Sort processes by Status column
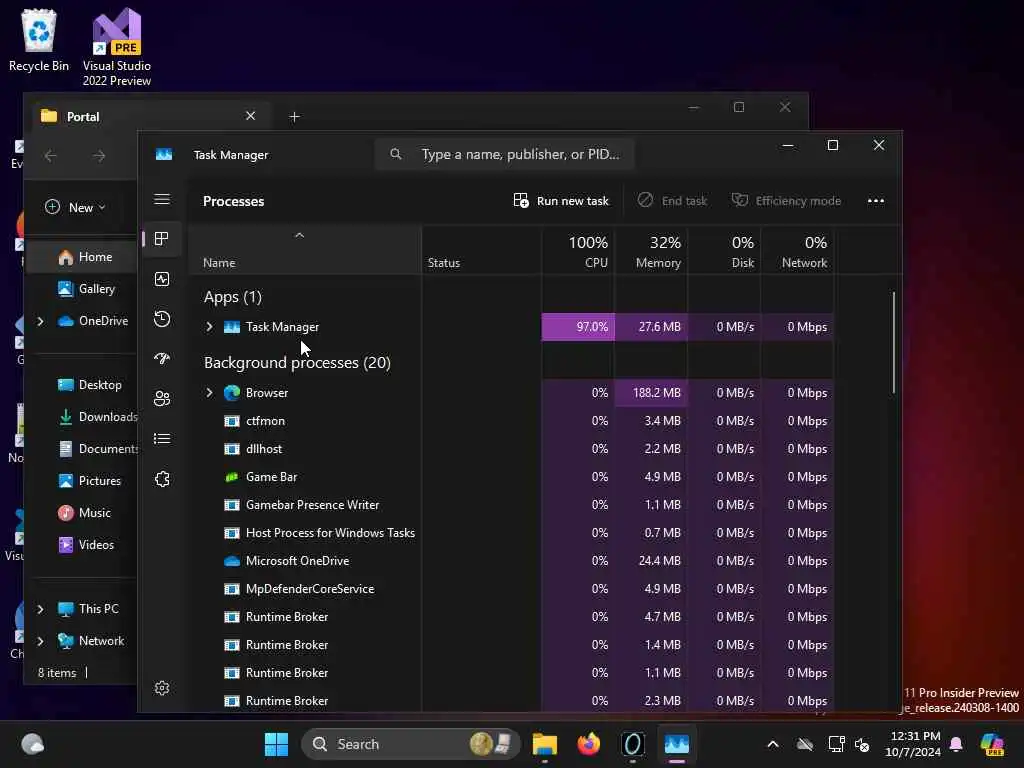1024x768 pixels. click(481, 251)
